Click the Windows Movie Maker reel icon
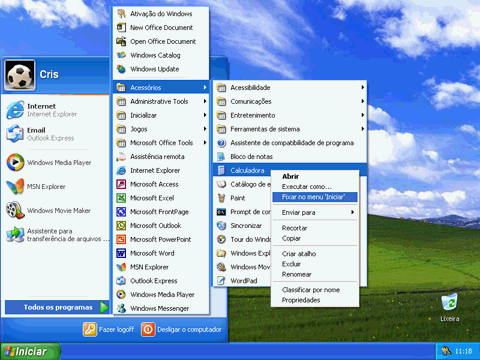Screen dimensions: 480x360 [x=15, y=210]
